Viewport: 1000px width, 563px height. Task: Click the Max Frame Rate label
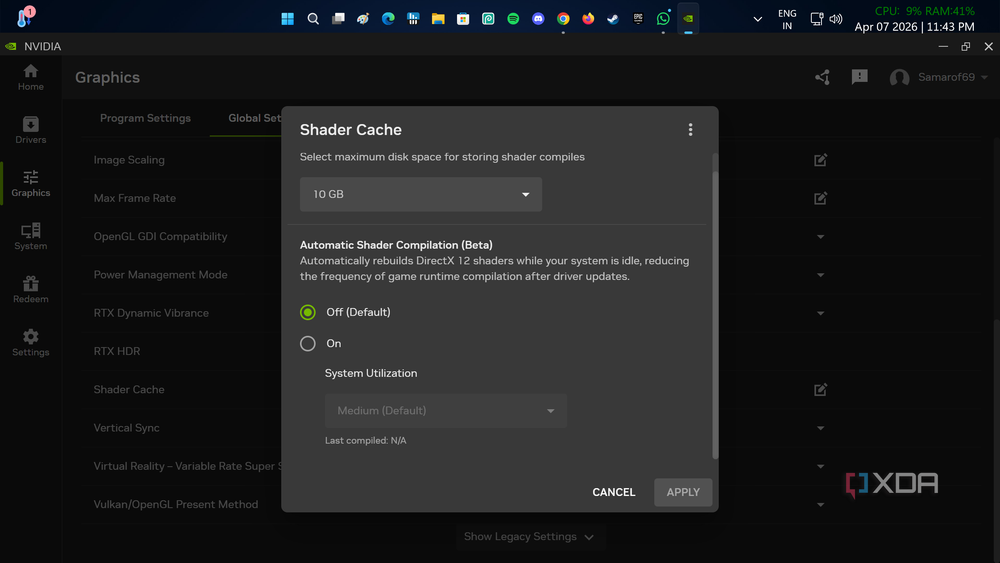click(x=135, y=198)
